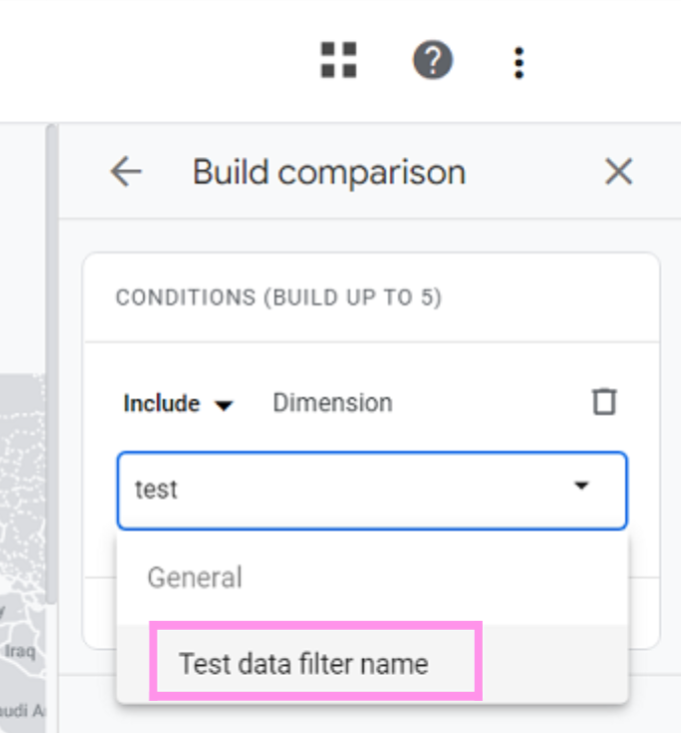Screen dimensions: 681x733
Task: Click the dimension search field containing 'test'
Action: pyautogui.click(x=340, y=489)
